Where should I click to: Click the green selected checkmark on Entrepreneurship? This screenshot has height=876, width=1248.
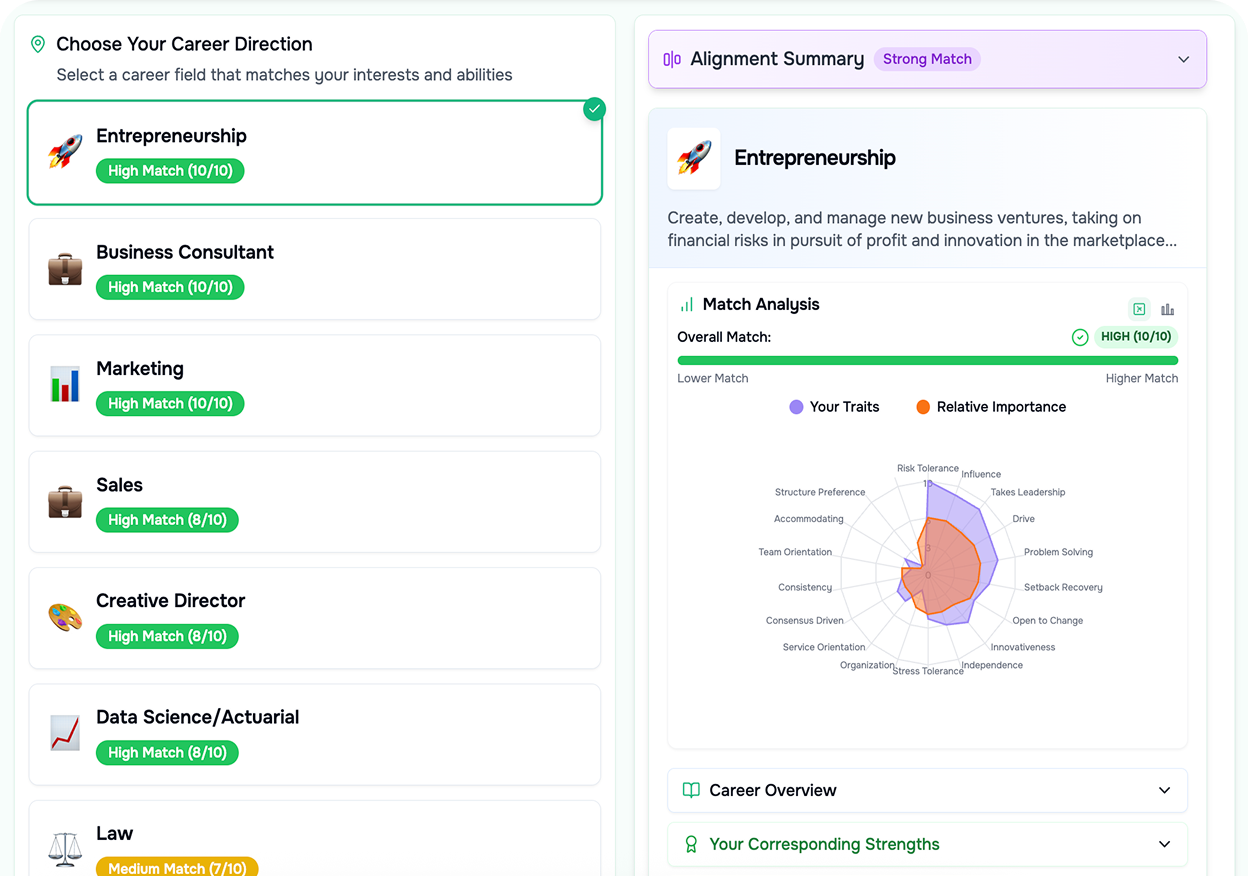coord(594,108)
